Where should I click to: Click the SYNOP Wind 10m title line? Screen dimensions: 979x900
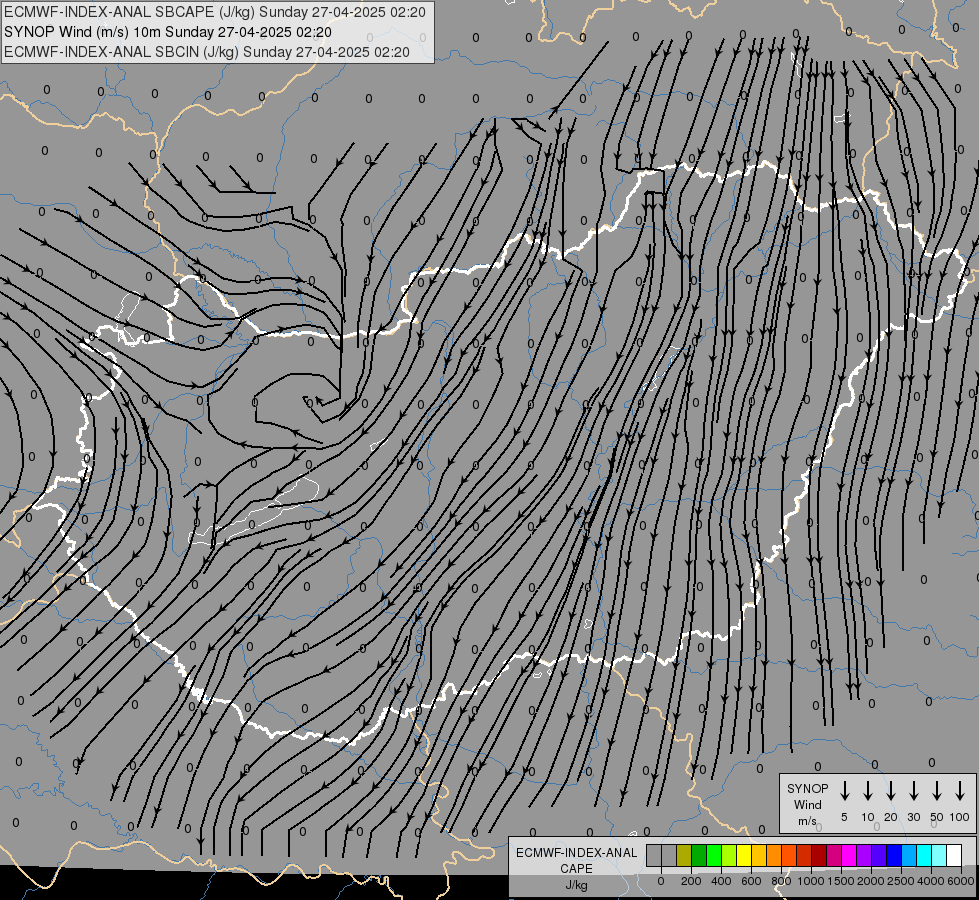coord(168,32)
